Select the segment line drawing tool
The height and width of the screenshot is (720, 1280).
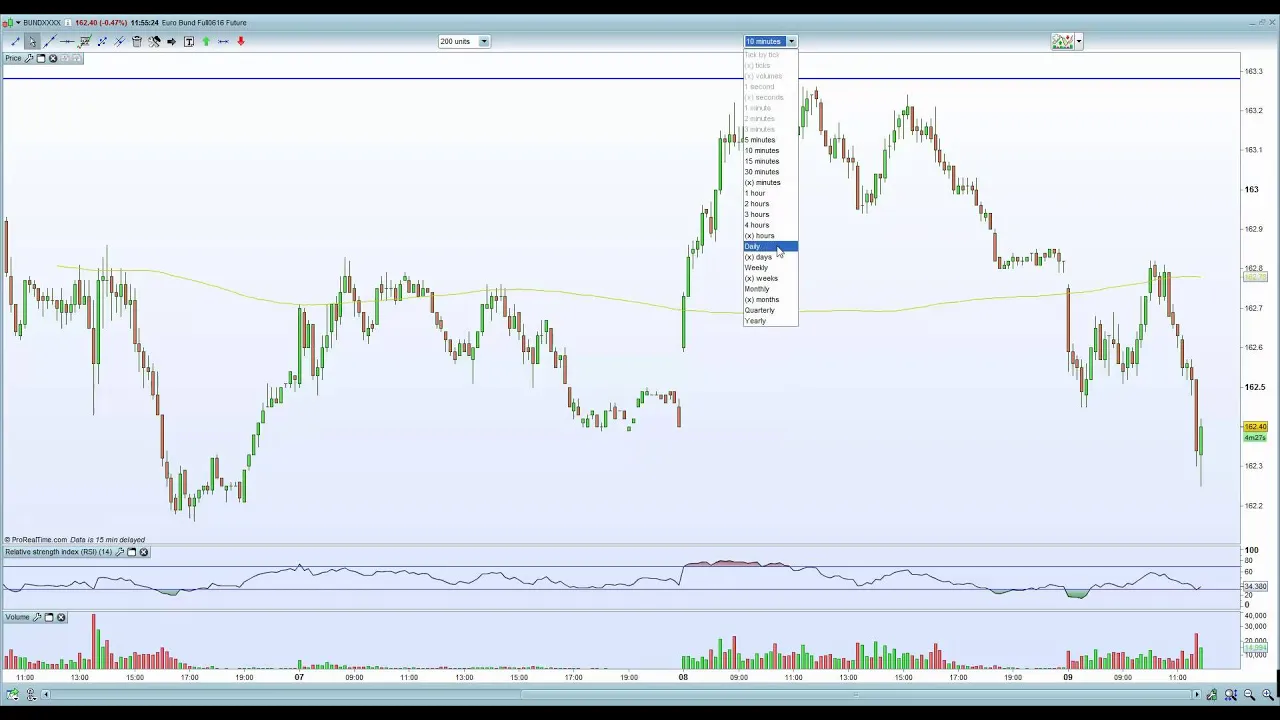pyautogui.click(x=15, y=41)
